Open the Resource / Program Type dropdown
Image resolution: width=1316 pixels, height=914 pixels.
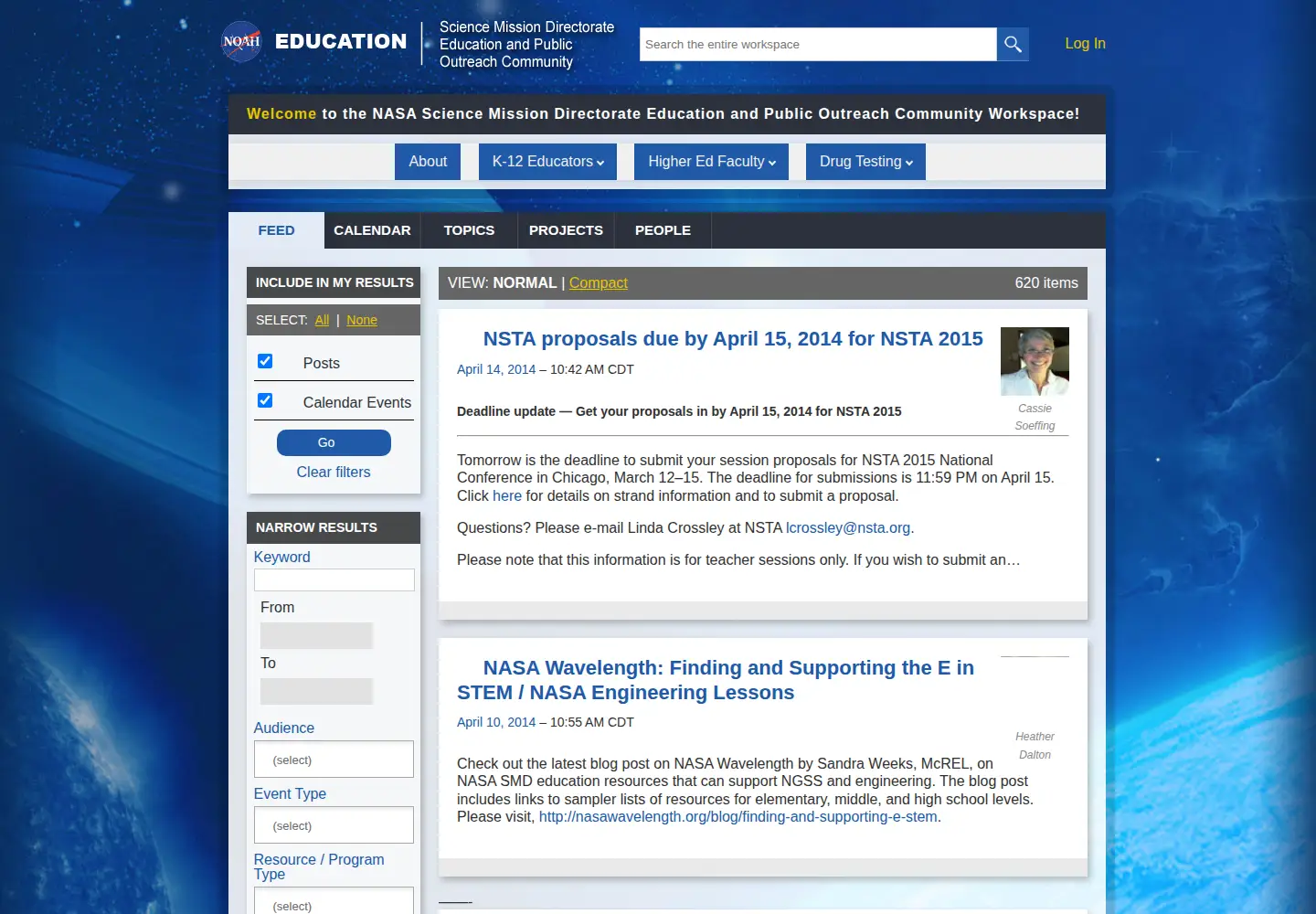[x=334, y=901]
